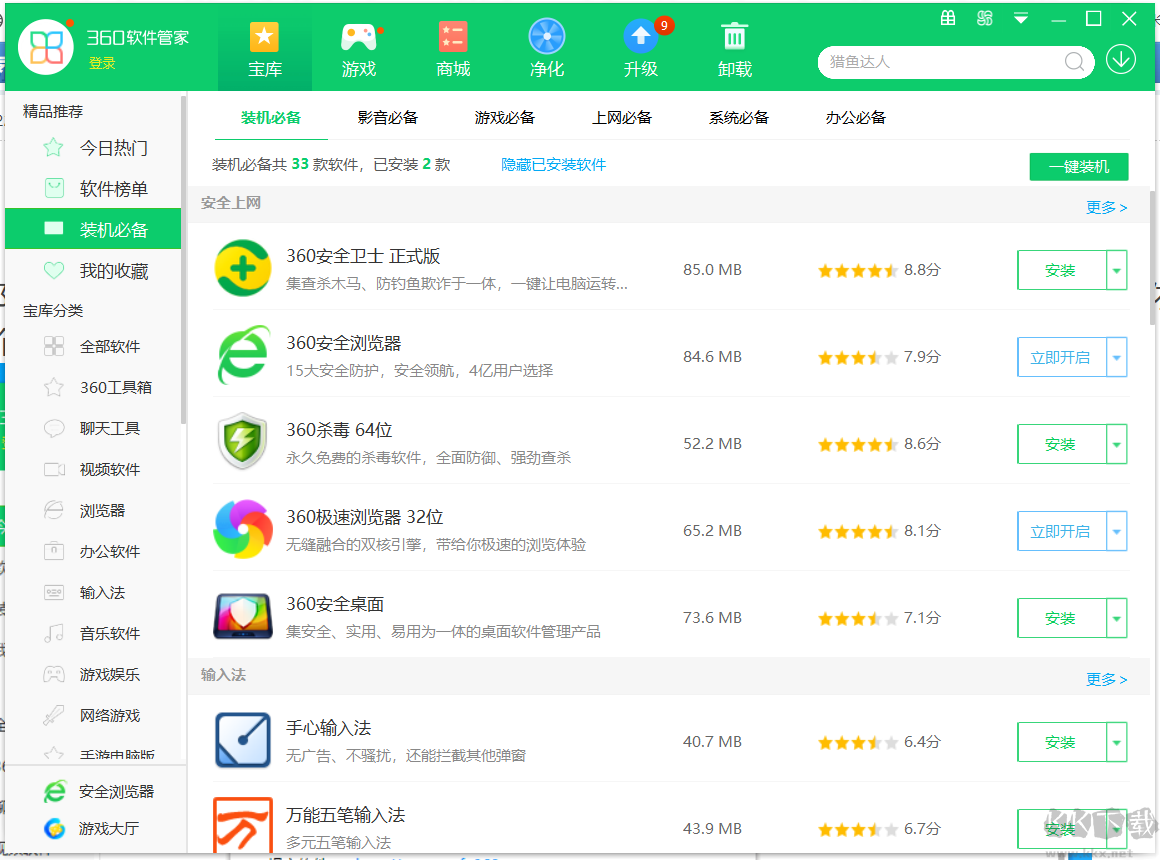Toggle 隐藏已安装软件 to hide installed software
Image resolution: width=1160 pixels, height=860 pixels.
(x=553, y=166)
